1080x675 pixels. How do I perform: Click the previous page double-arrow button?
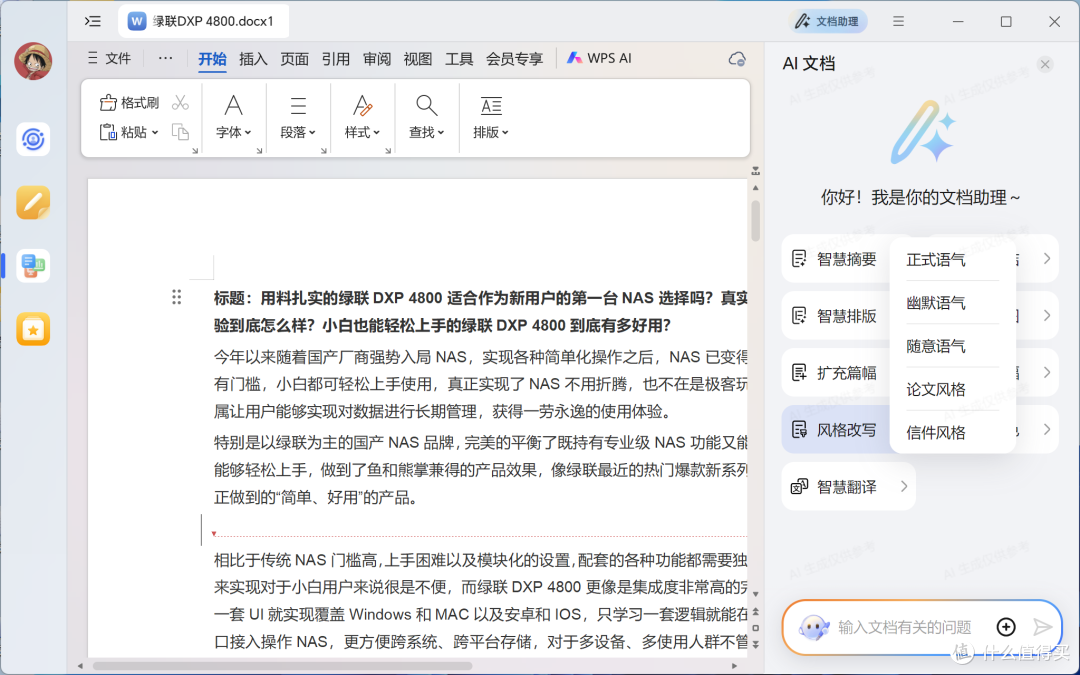tap(756, 611)
